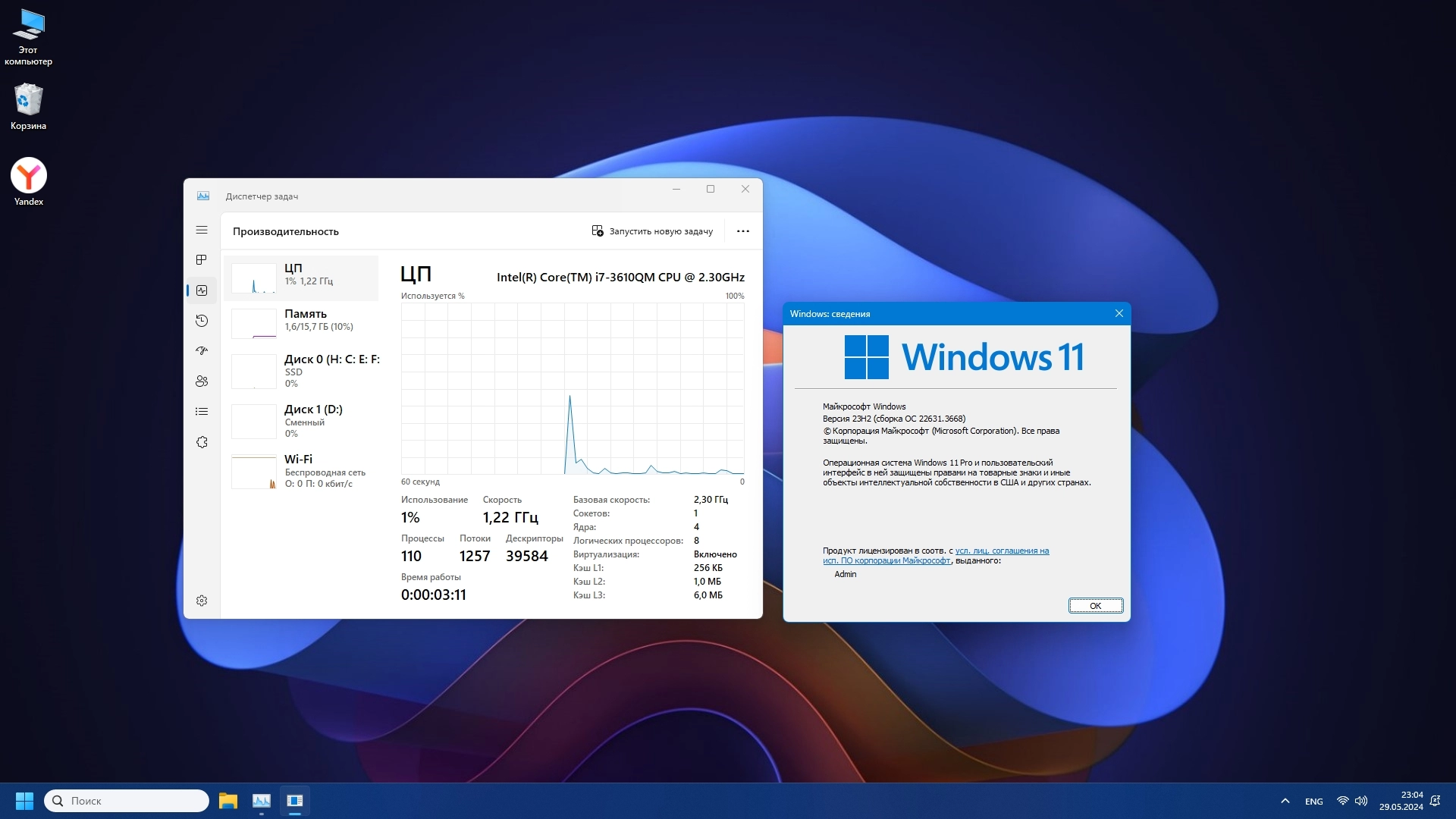Click the taskbar Поиск search box
Image resolution: width=1456 pixels, height=819 pixels.
(127, 801)
